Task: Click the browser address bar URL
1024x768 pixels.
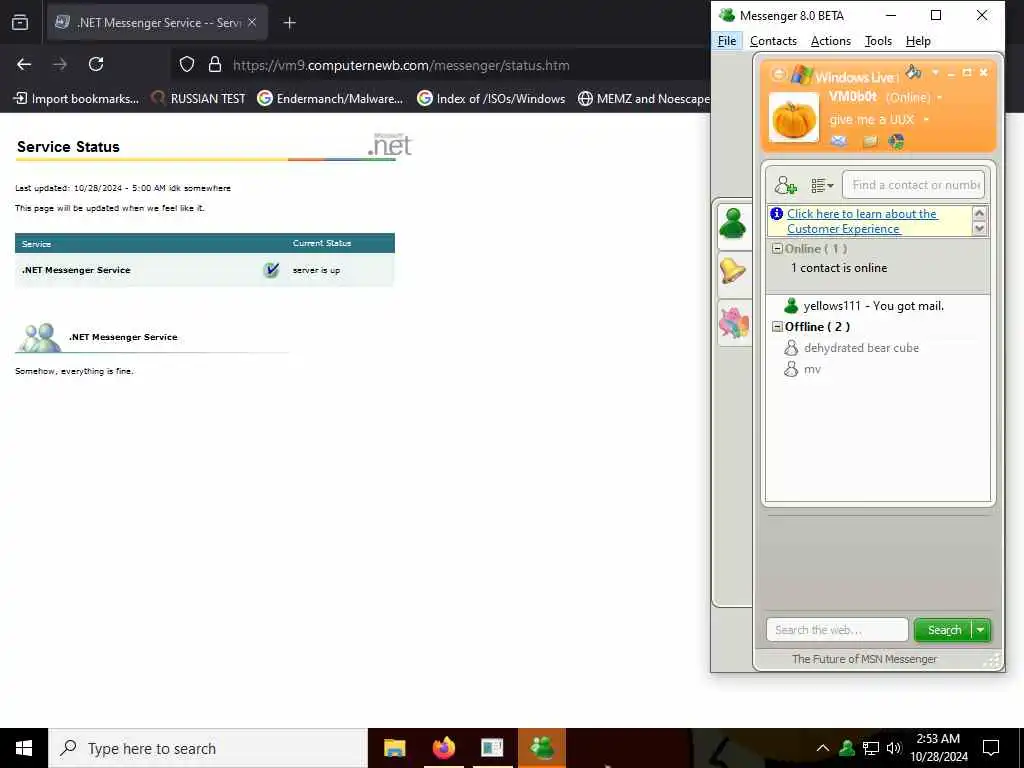Action: (401, 65)
